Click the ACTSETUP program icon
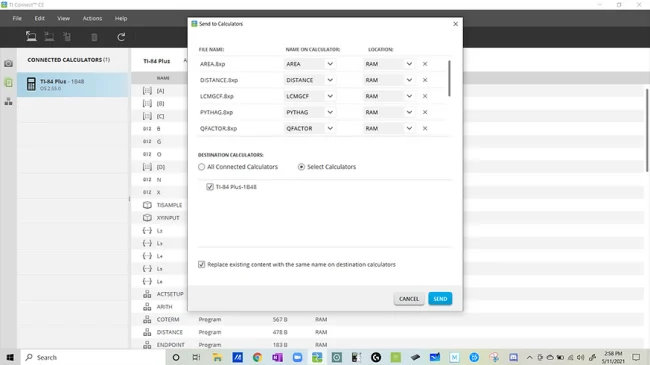 [x=147, y=294]
